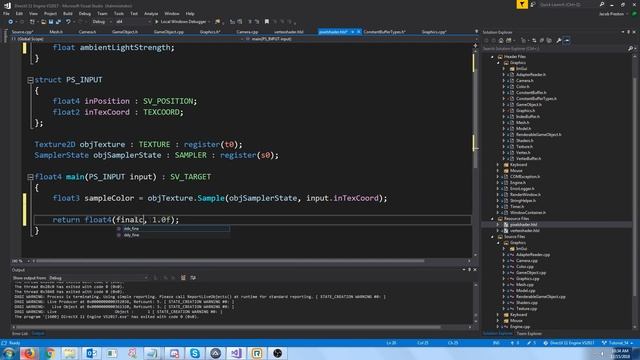Click the Save file toolbar icon
Viewport: 640px width, 360px height.
point(51,22)
